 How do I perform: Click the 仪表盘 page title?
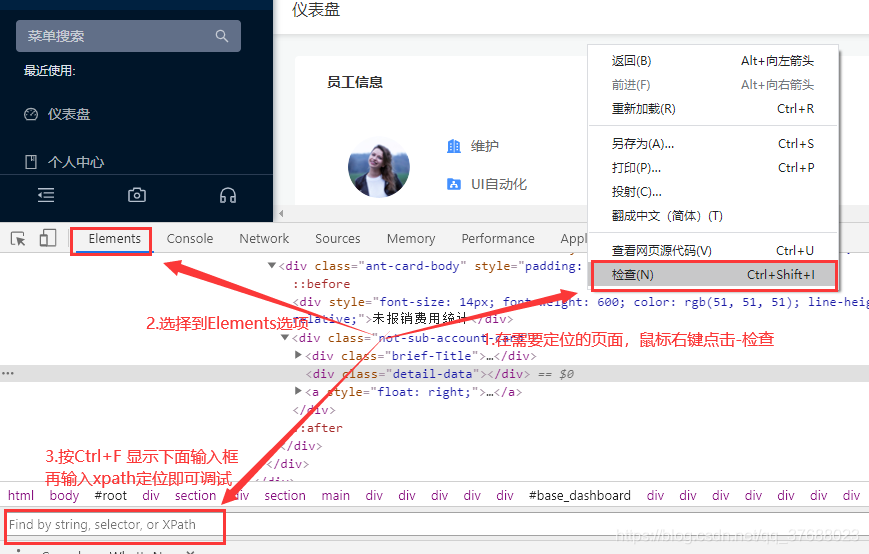tap(316, 9)
